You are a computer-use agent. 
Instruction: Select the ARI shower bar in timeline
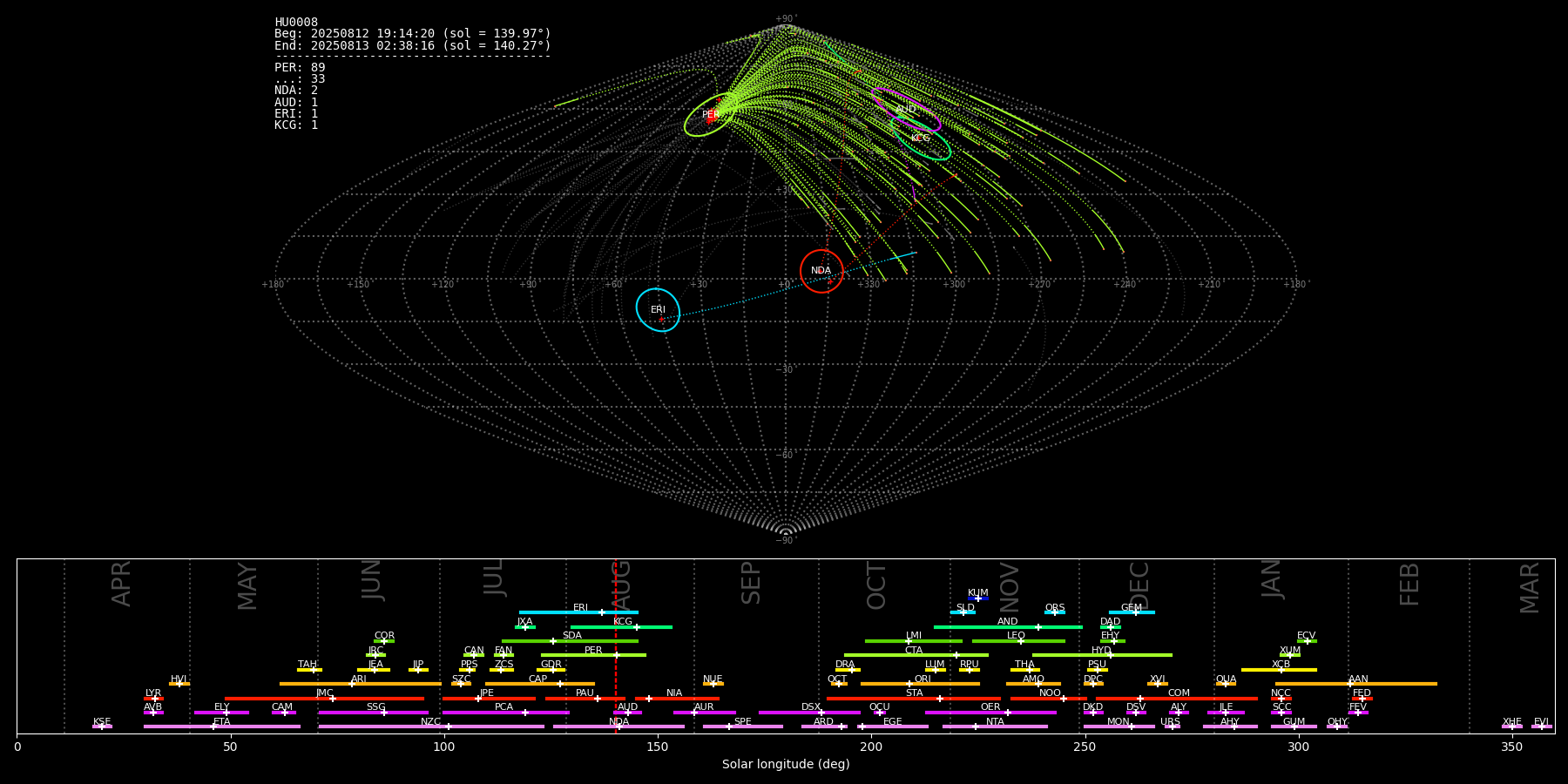point(361,684)
